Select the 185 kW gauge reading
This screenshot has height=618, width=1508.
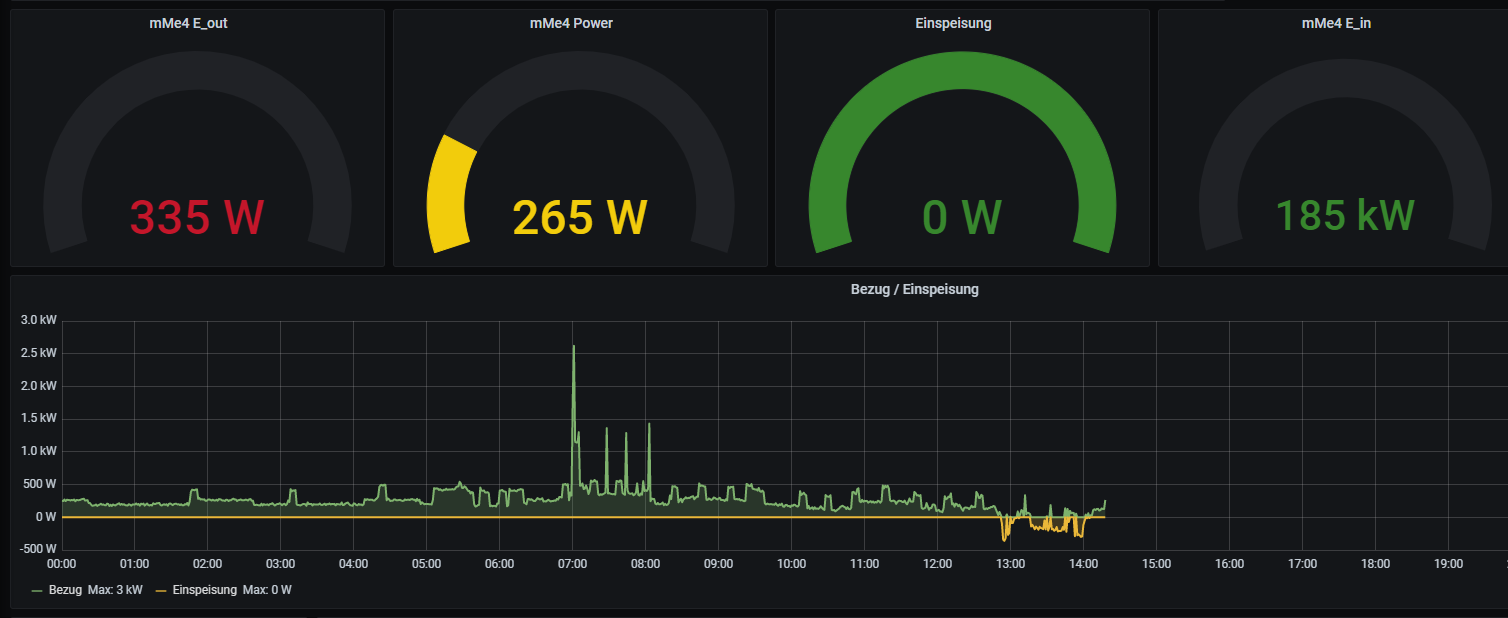point(1345,216)
